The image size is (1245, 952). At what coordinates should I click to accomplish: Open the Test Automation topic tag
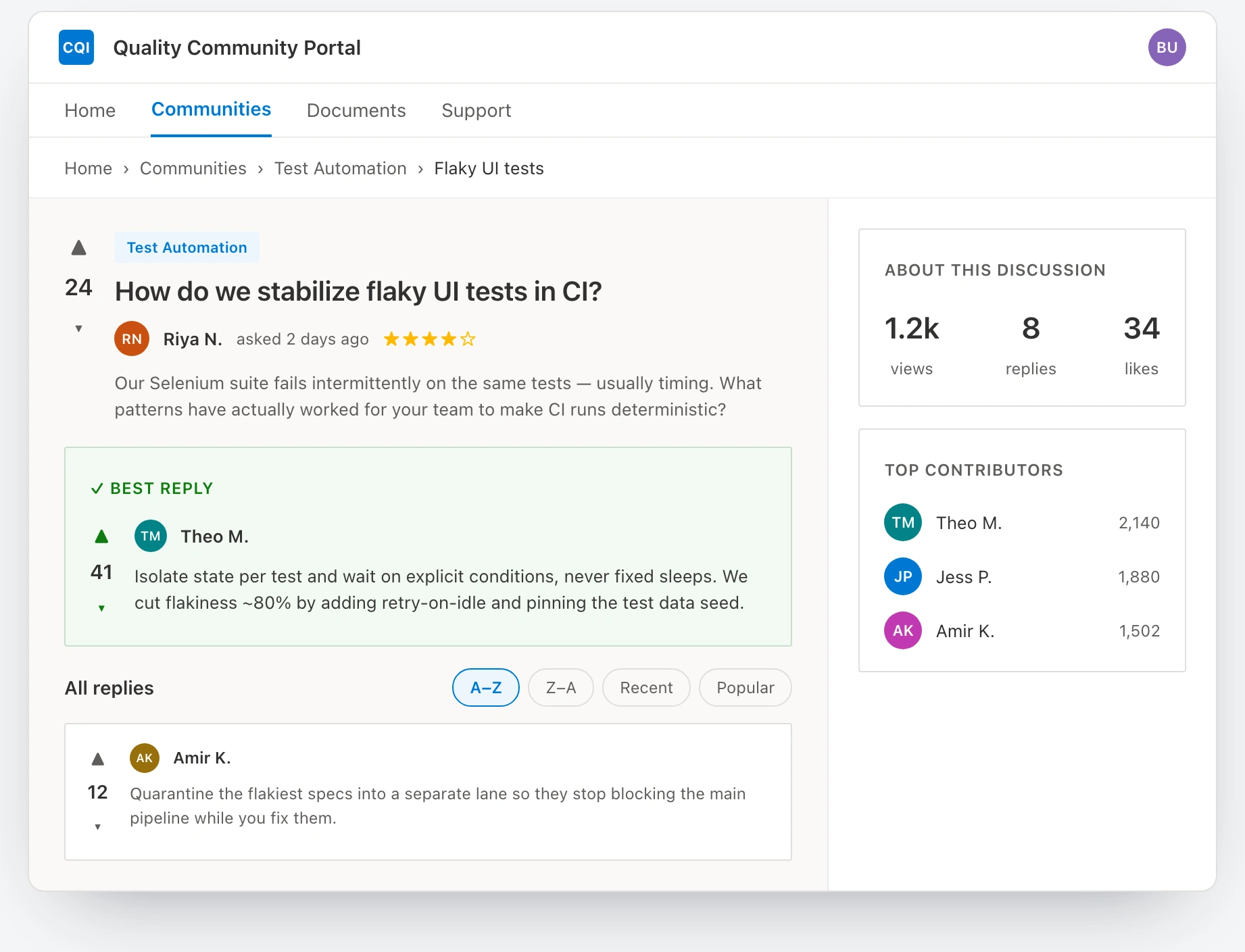[x=187, y=247]
